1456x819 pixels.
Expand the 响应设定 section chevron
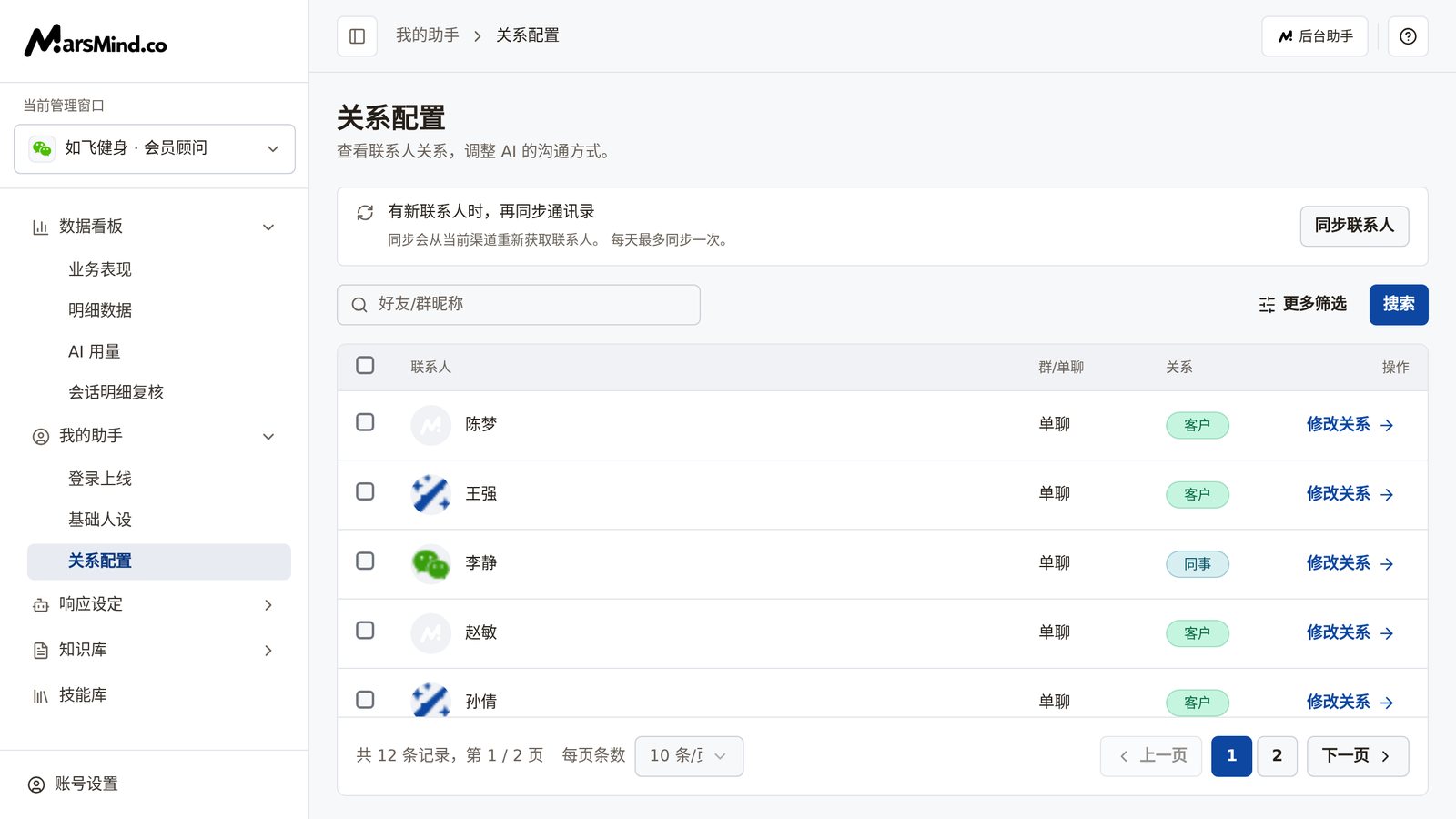coord(268,604)
